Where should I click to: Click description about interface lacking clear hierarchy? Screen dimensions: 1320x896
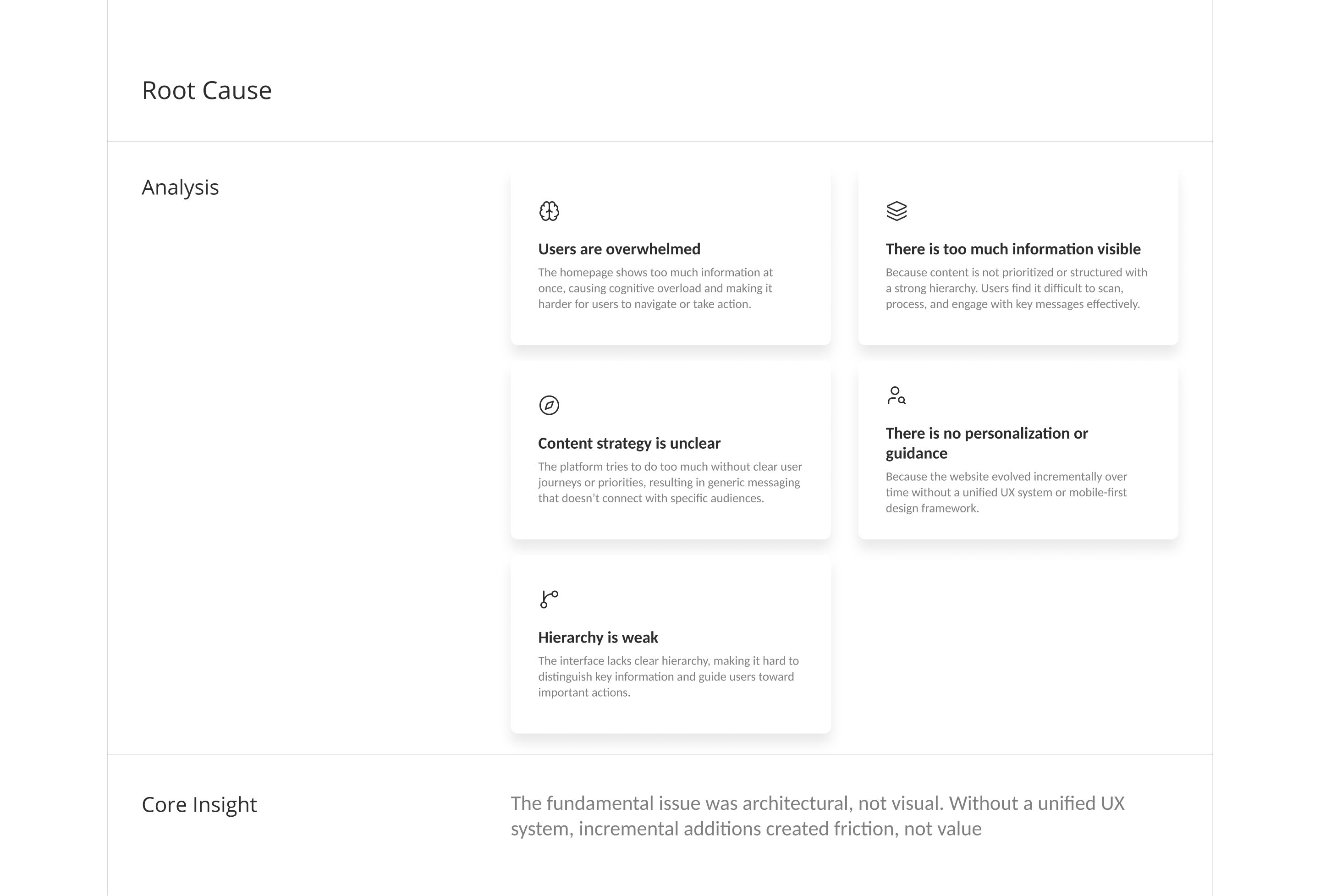click(668, 676)
